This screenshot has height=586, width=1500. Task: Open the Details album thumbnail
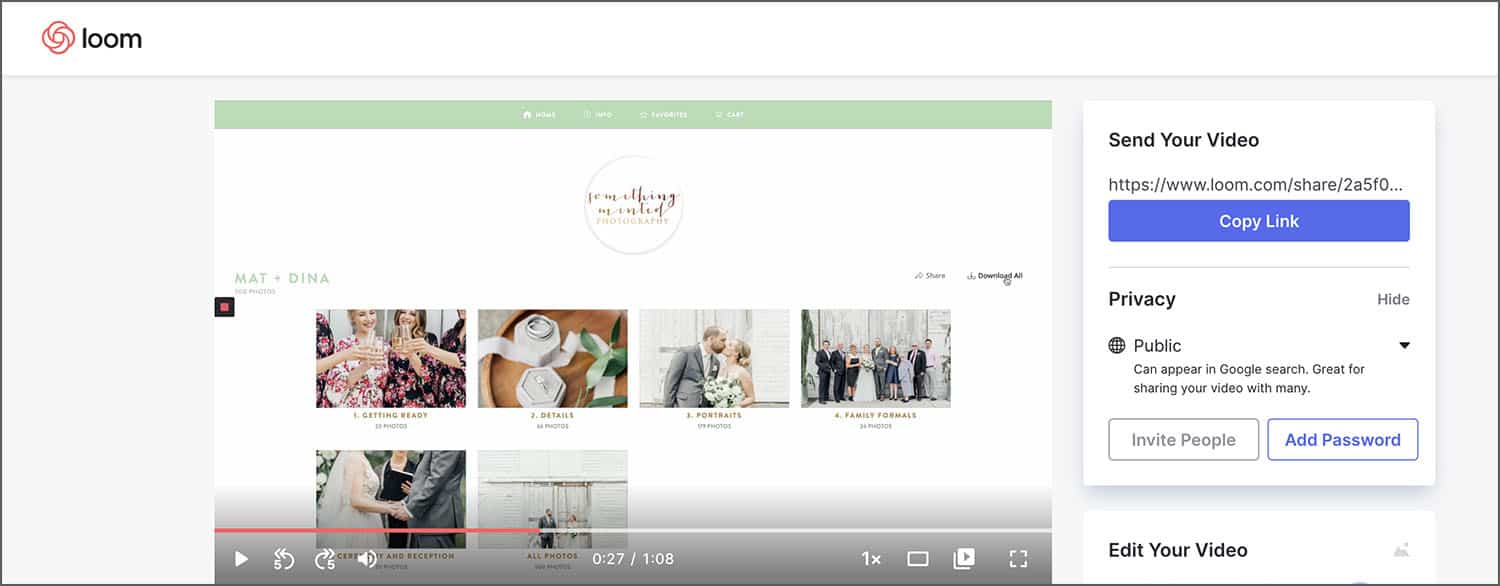552,357
